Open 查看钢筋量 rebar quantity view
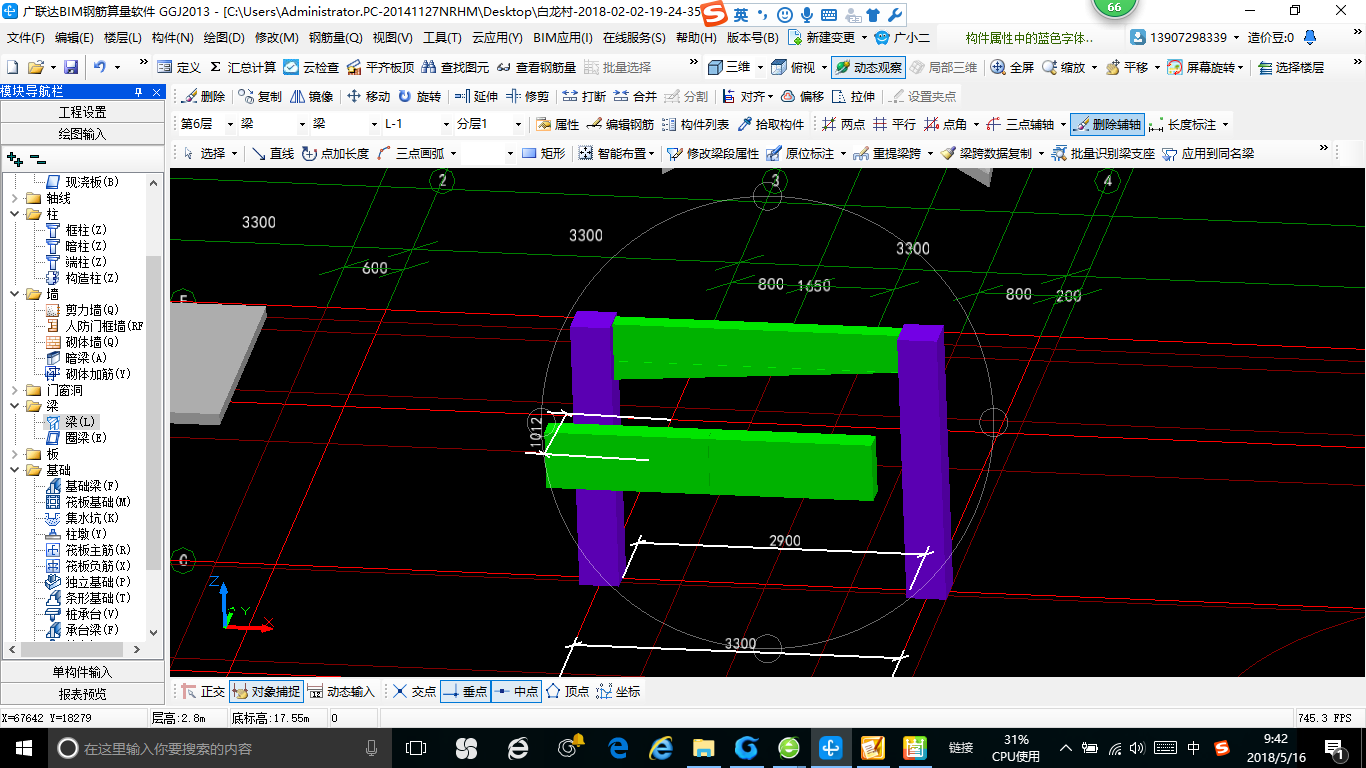The image size is (1366, 768). (x=536, y=67)
